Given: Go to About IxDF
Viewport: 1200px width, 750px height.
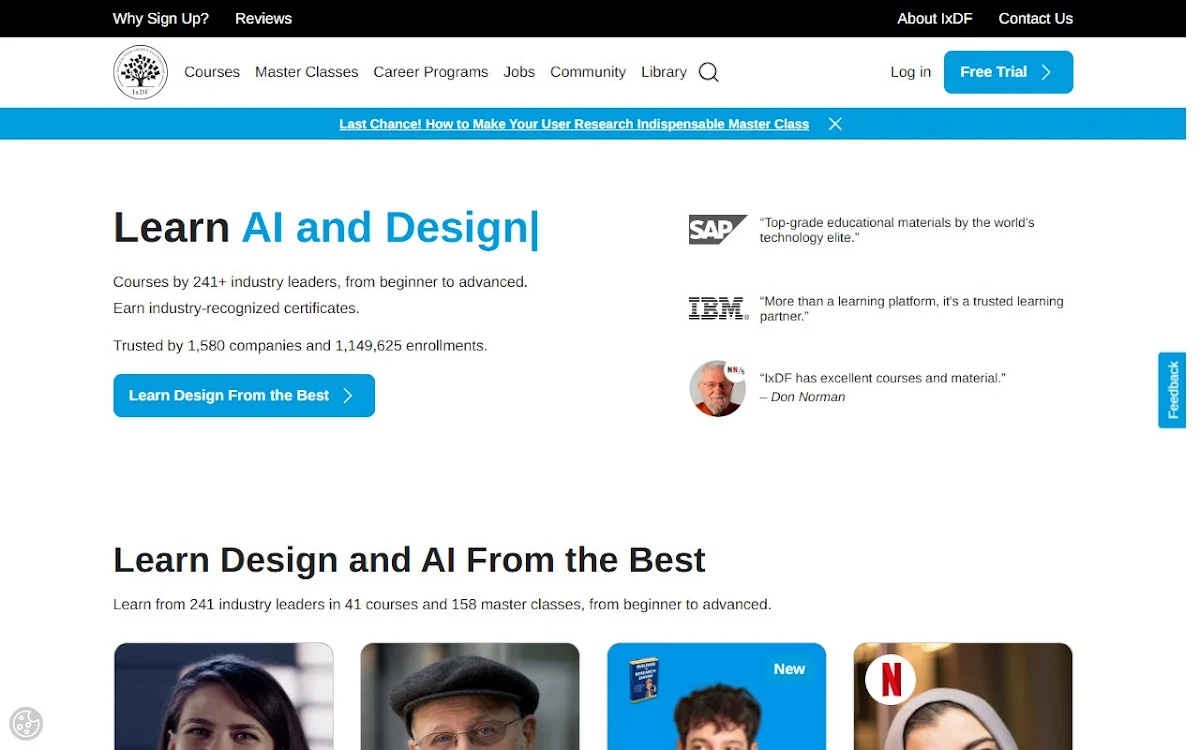Looking at the screenshot, I should point(935,18).
